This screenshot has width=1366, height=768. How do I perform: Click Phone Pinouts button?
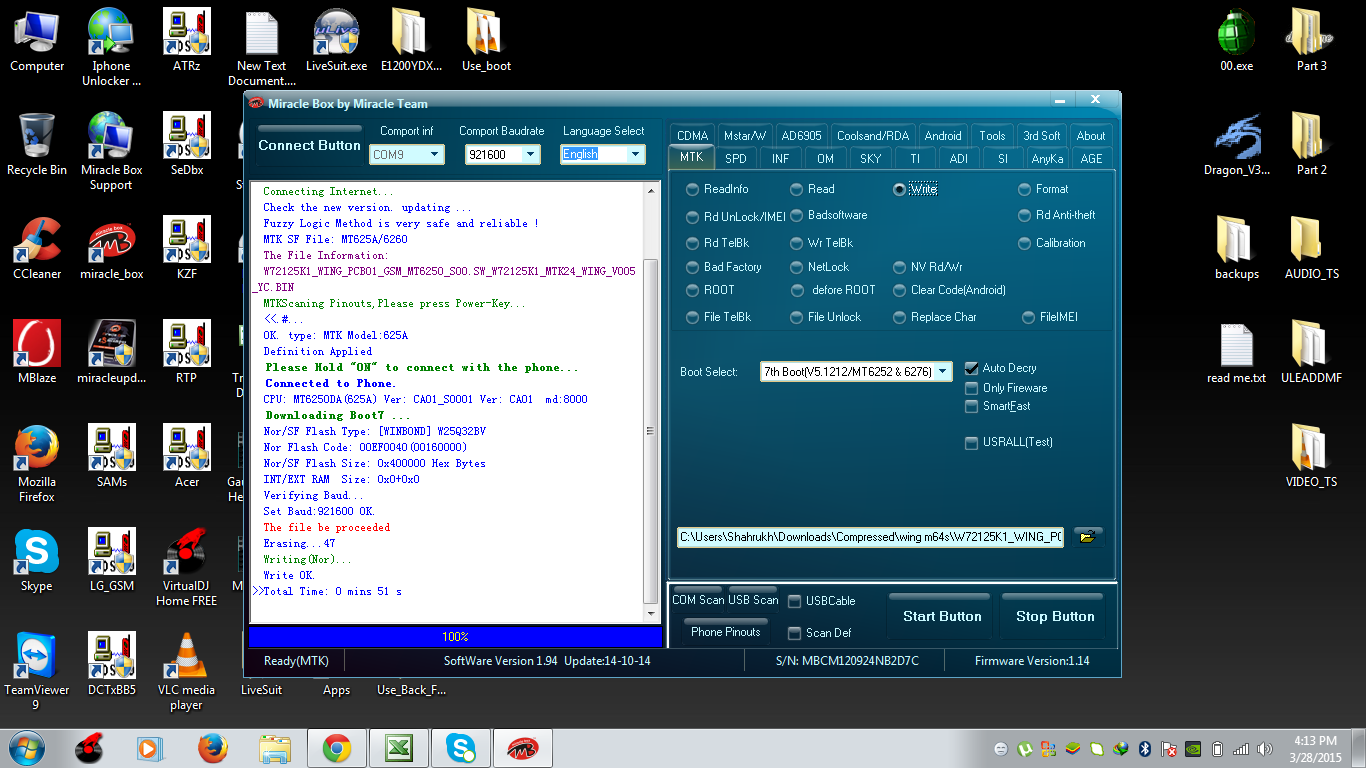[x=726, y=631]
